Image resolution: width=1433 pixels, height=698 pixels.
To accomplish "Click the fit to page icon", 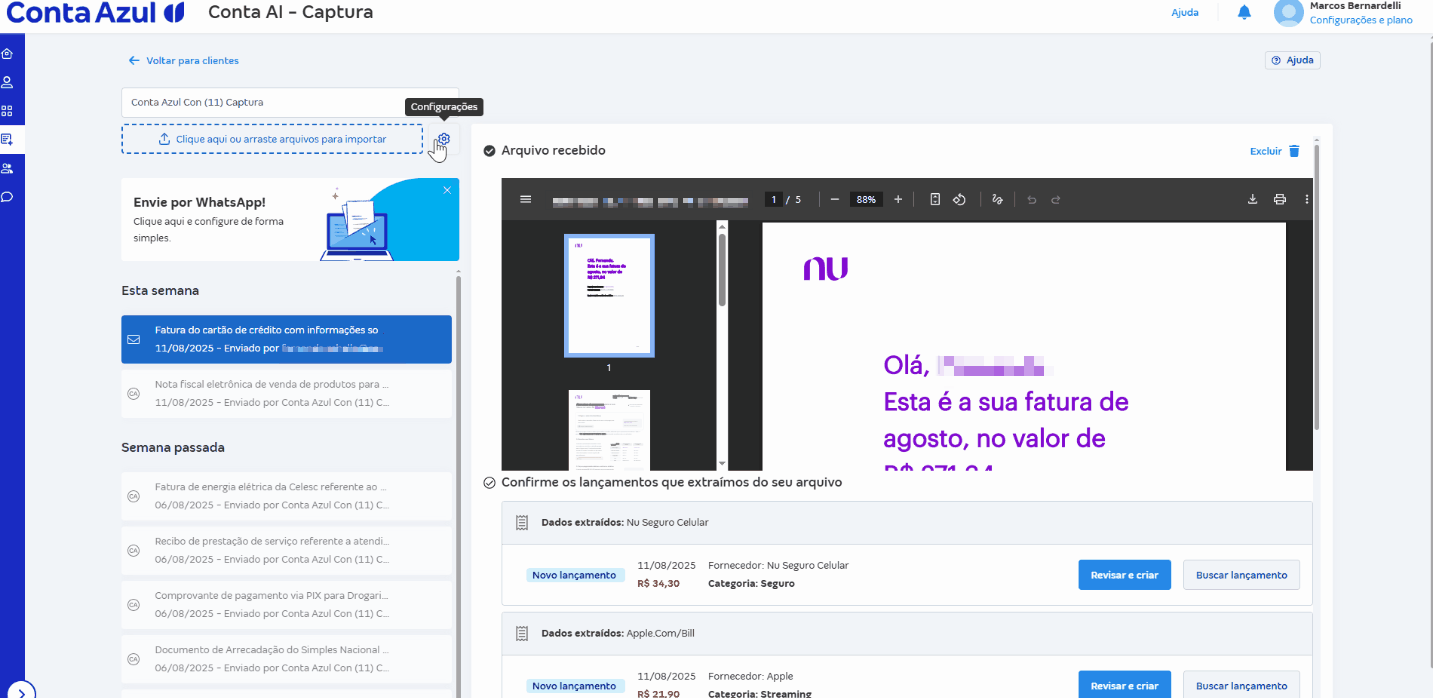I will (935, 199).
